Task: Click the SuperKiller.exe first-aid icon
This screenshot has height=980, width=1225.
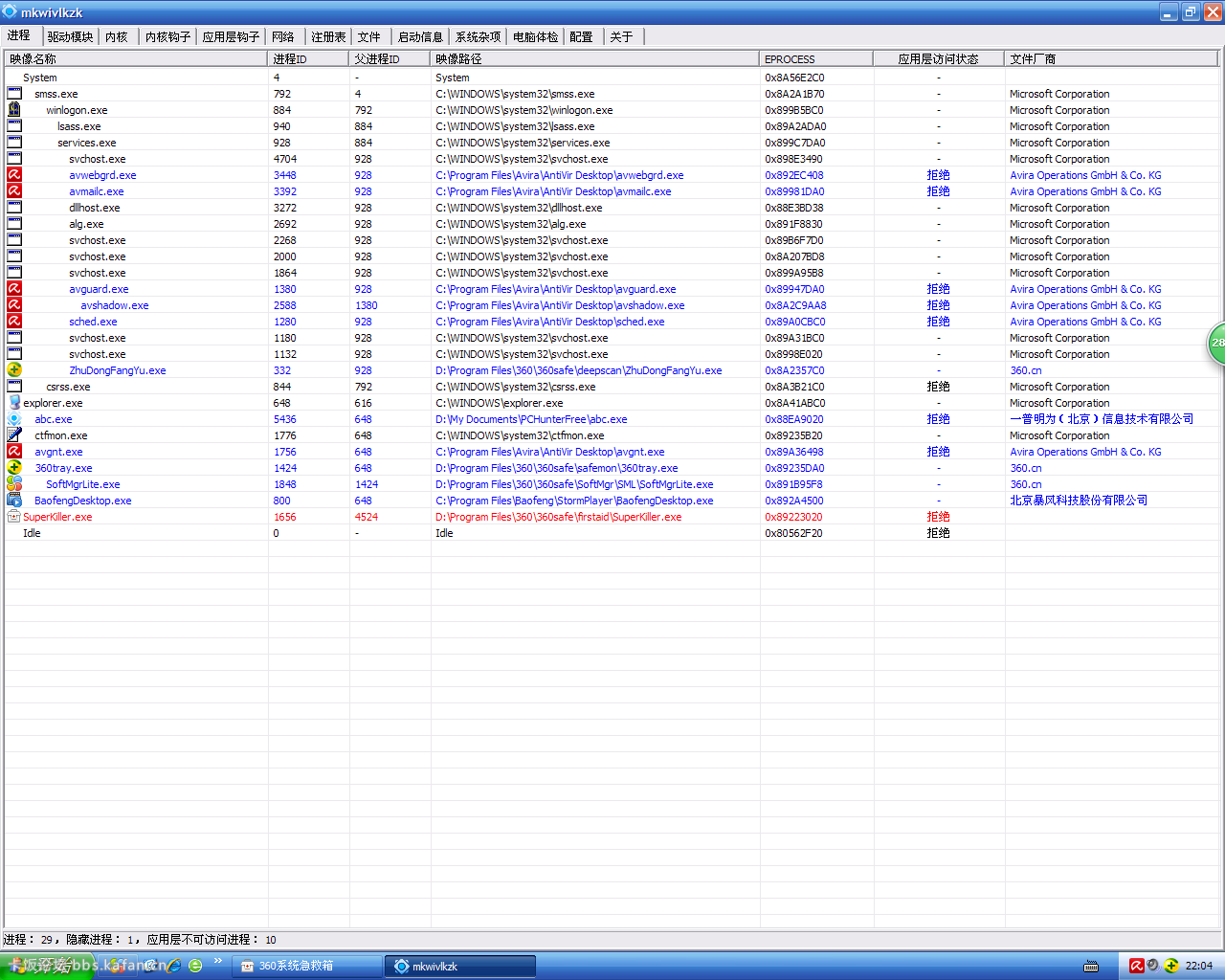Action: tap(14, 517)
